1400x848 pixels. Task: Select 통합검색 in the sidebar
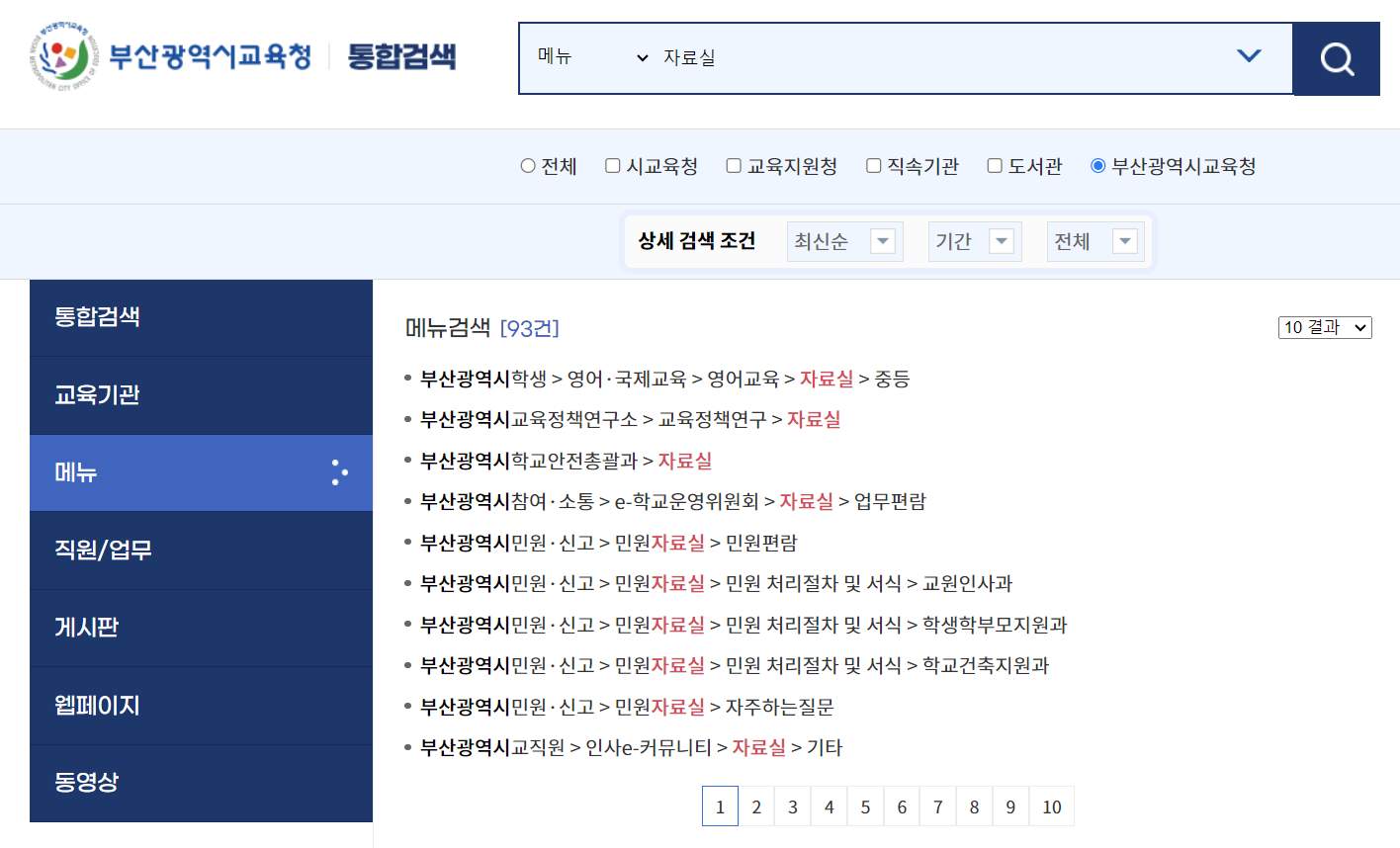click(201, 317)
